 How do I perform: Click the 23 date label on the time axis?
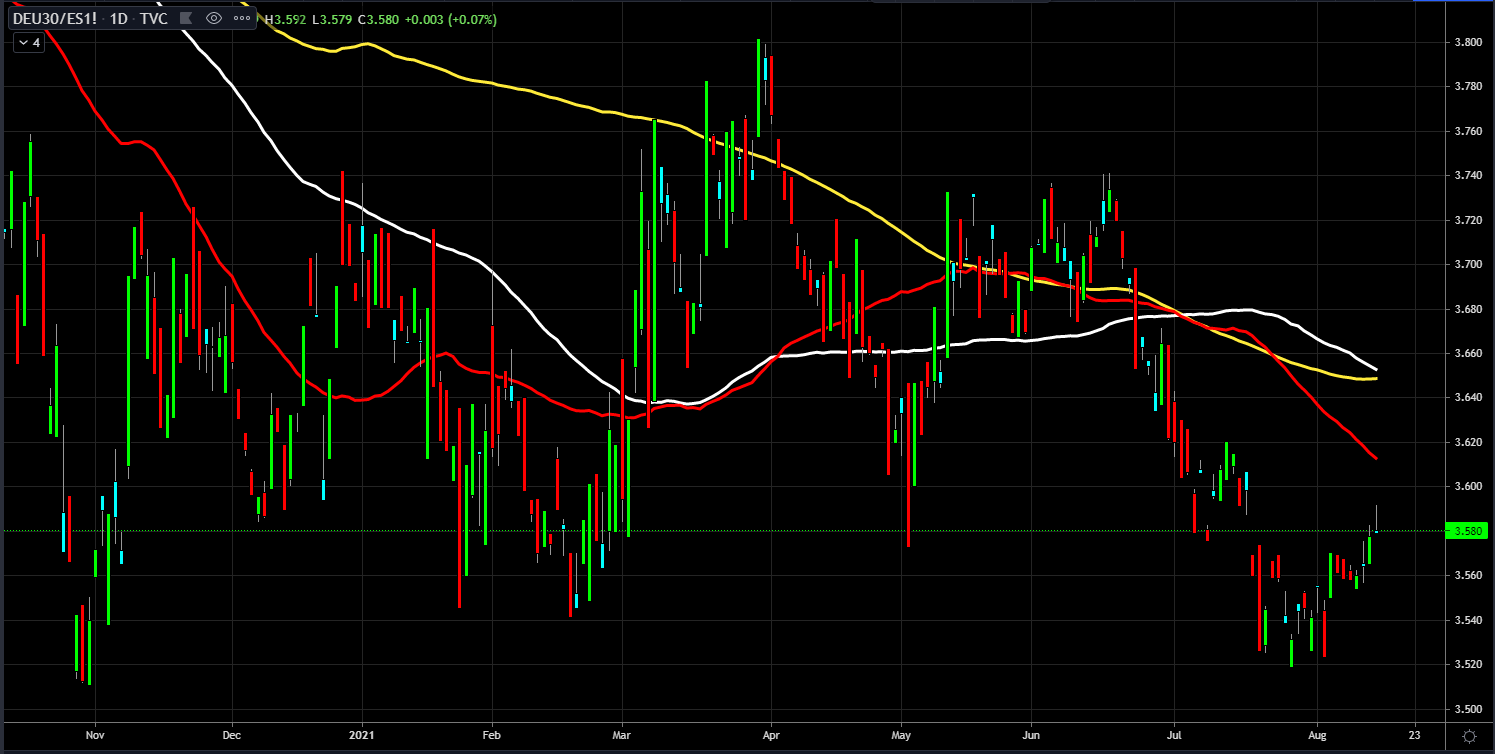click(1414, 735)
